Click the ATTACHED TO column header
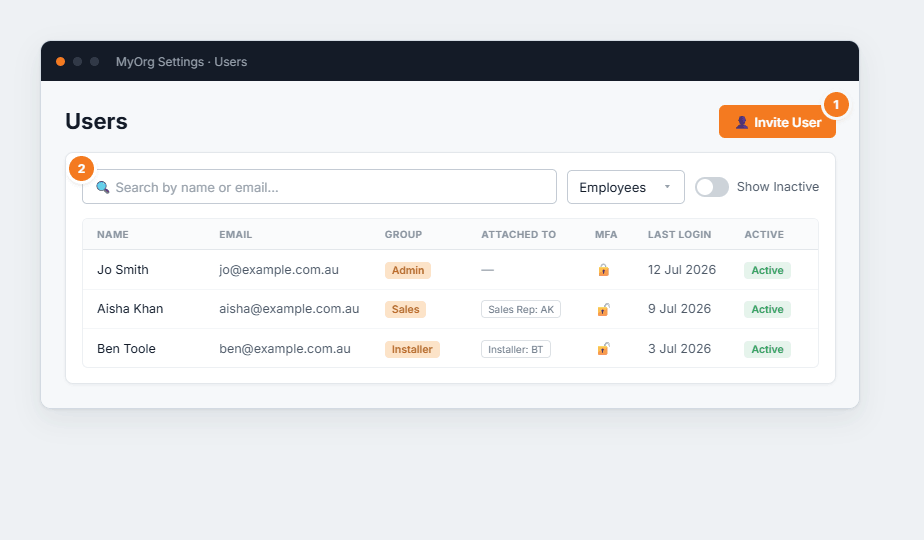The width and height of the screenshot is (924, 540). click(x=519, y=234)
